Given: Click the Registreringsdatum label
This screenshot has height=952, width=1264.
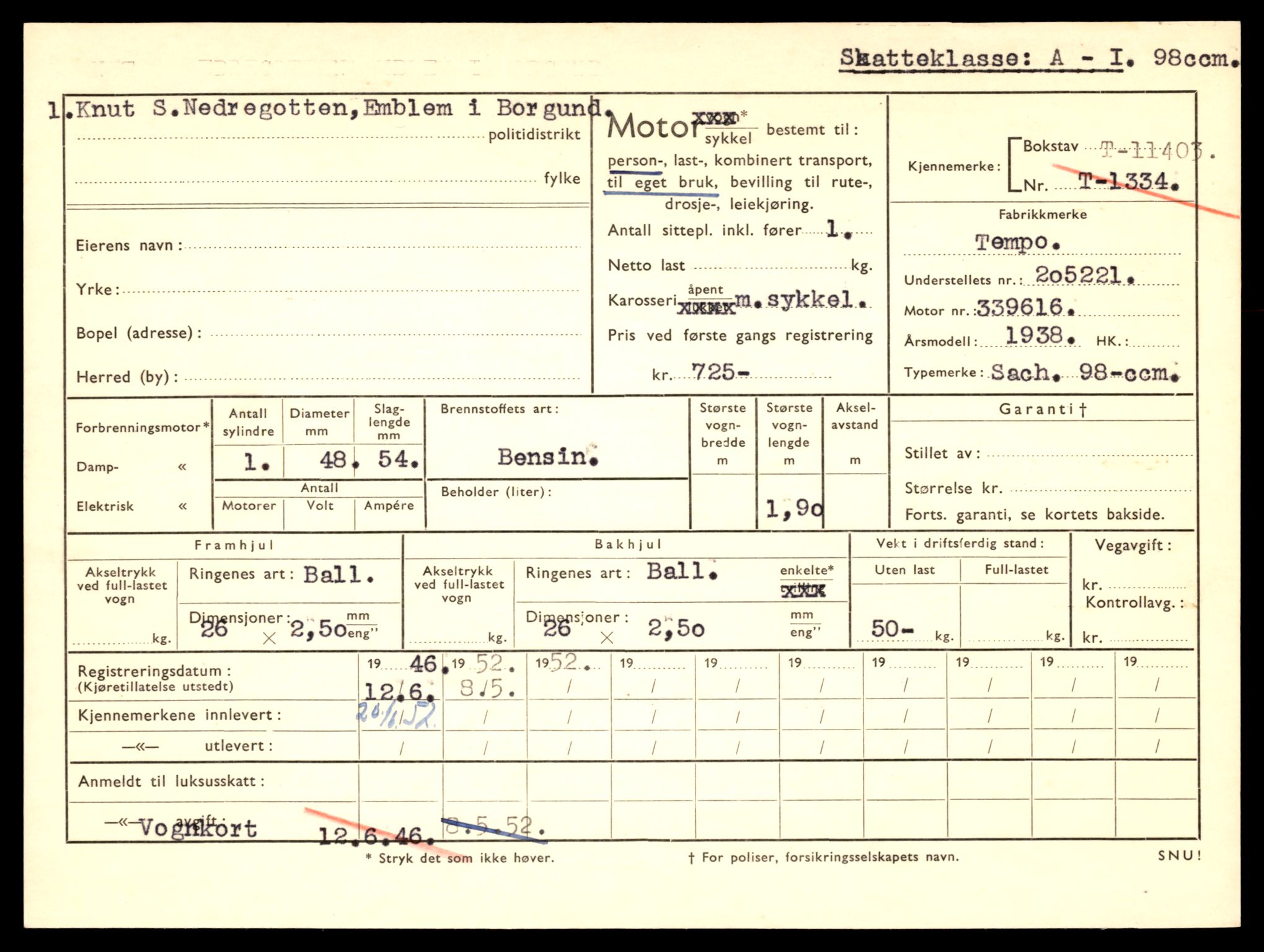Looking at the screenshot, I should 155,671.
